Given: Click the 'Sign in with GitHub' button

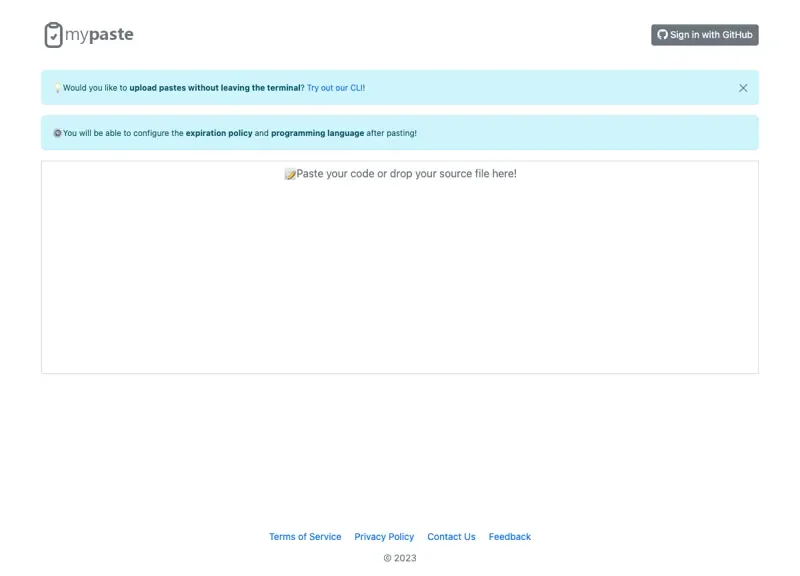Looking at the screenshot, I should (x=704, y=34).
